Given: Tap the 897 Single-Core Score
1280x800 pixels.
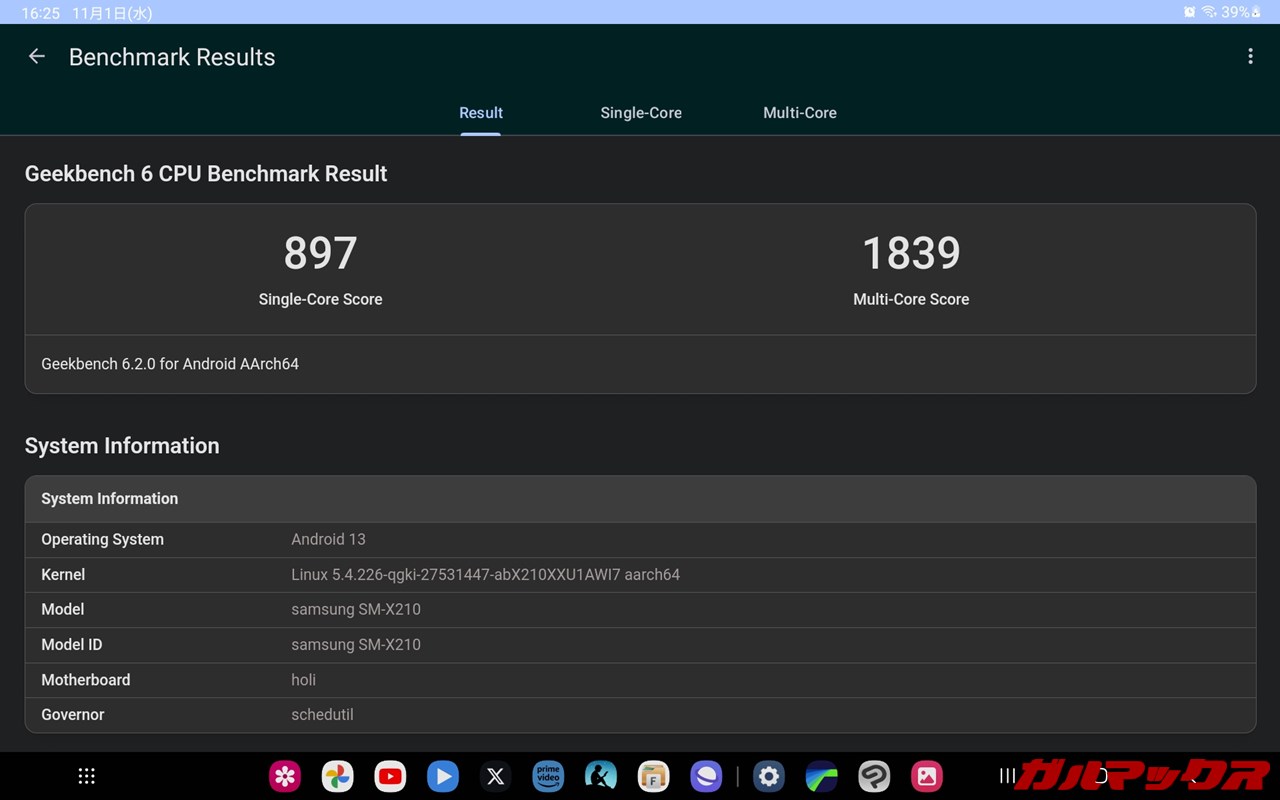Looking at the screenshot, I should (320, 254).
